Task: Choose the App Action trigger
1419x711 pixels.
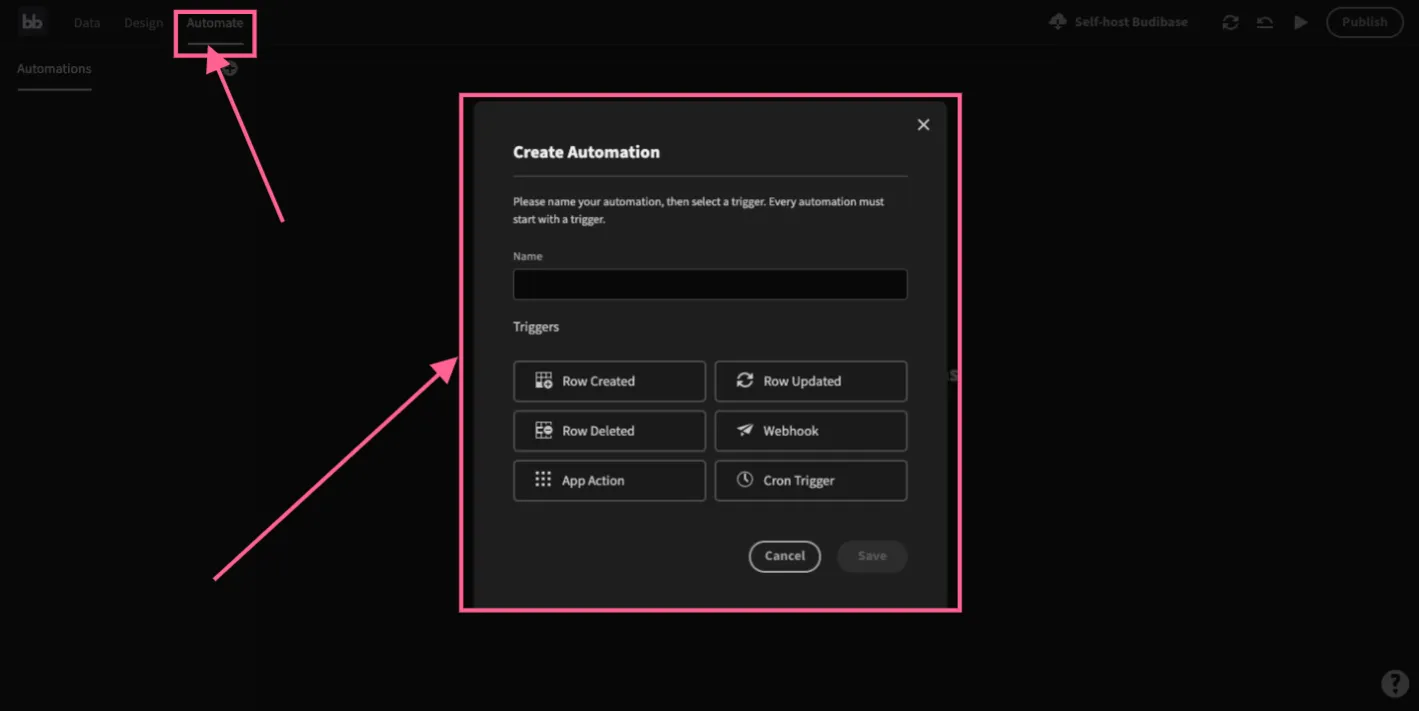Action: [610, 481]
